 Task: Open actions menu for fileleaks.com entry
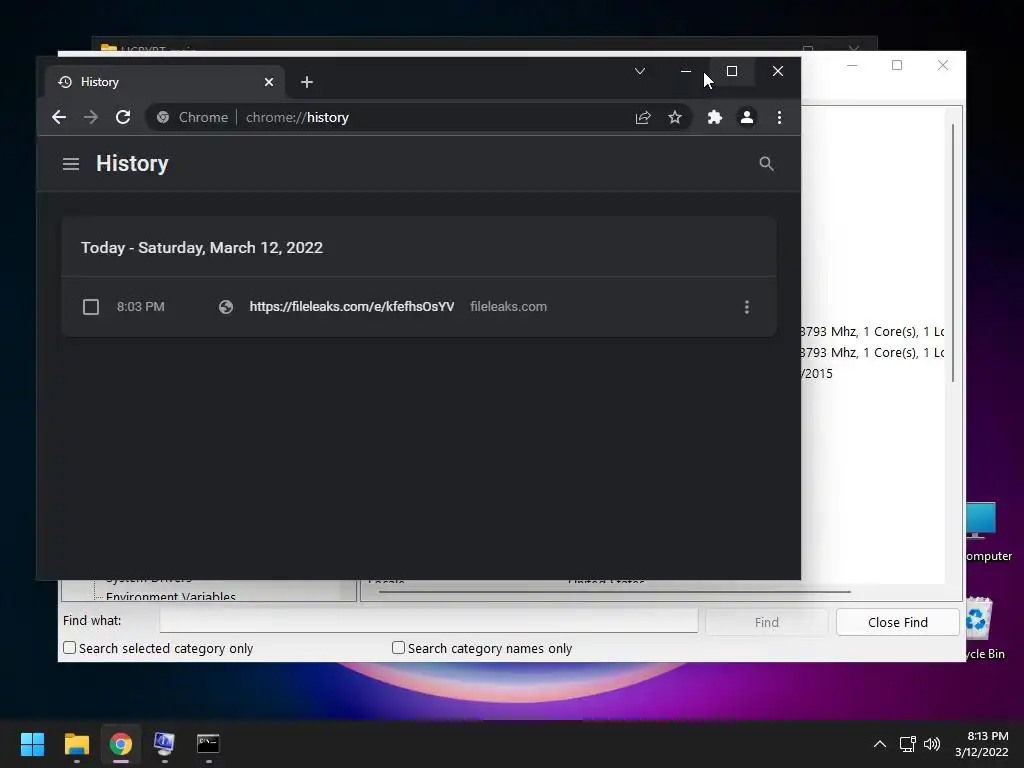(x=746, y=307)
